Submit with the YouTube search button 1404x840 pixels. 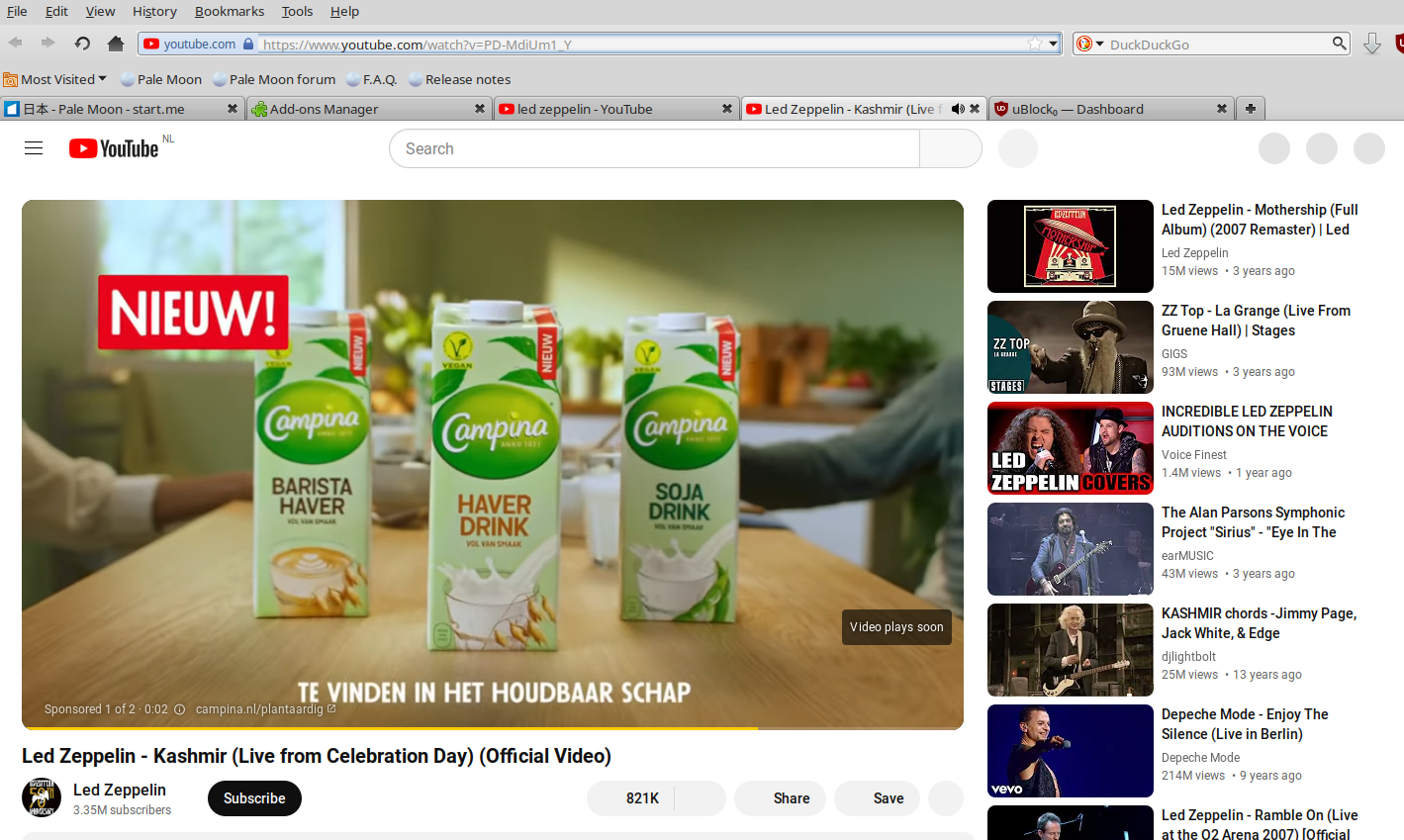click(951, 148)
